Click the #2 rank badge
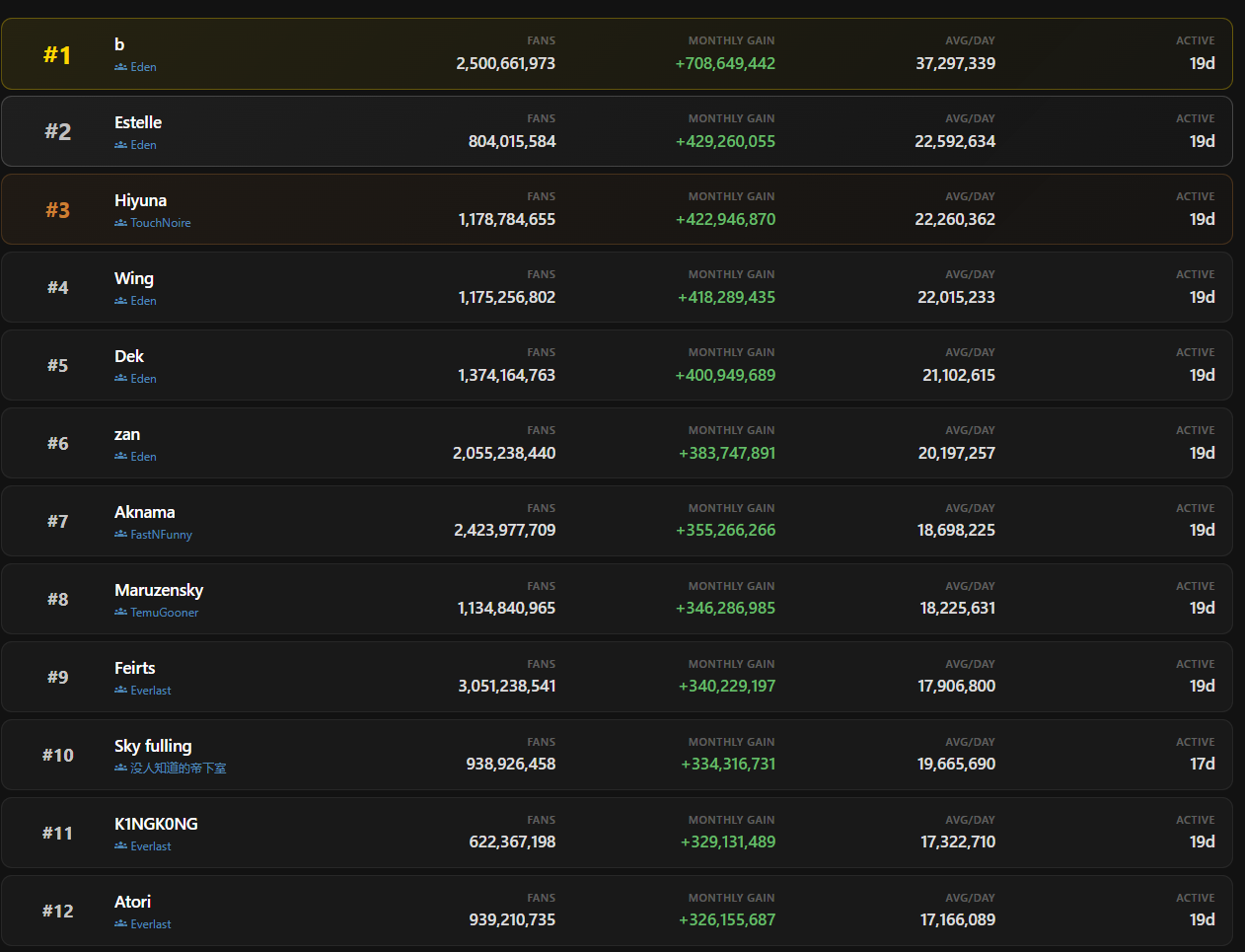Screen dimensions: 1245x952 (x=58, y=132)
